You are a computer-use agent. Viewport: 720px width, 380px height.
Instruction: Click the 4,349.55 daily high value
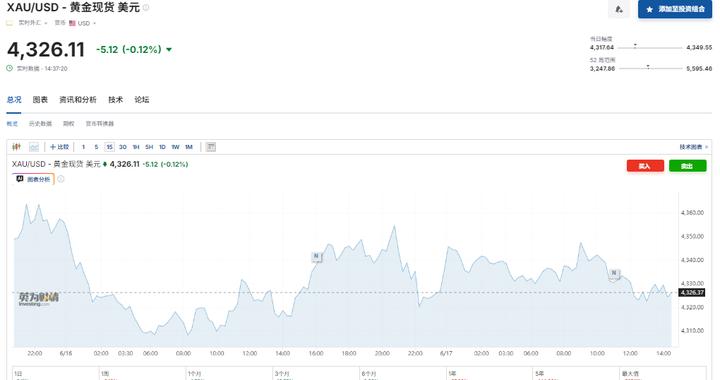click(699, 47)
